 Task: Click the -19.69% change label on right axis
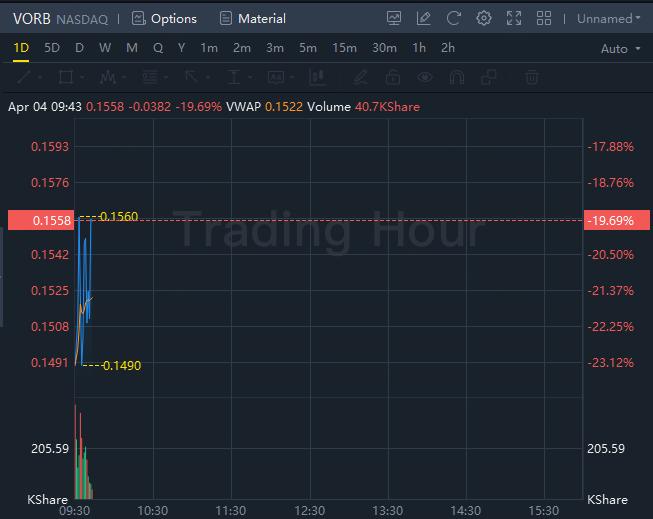[617, 220]
